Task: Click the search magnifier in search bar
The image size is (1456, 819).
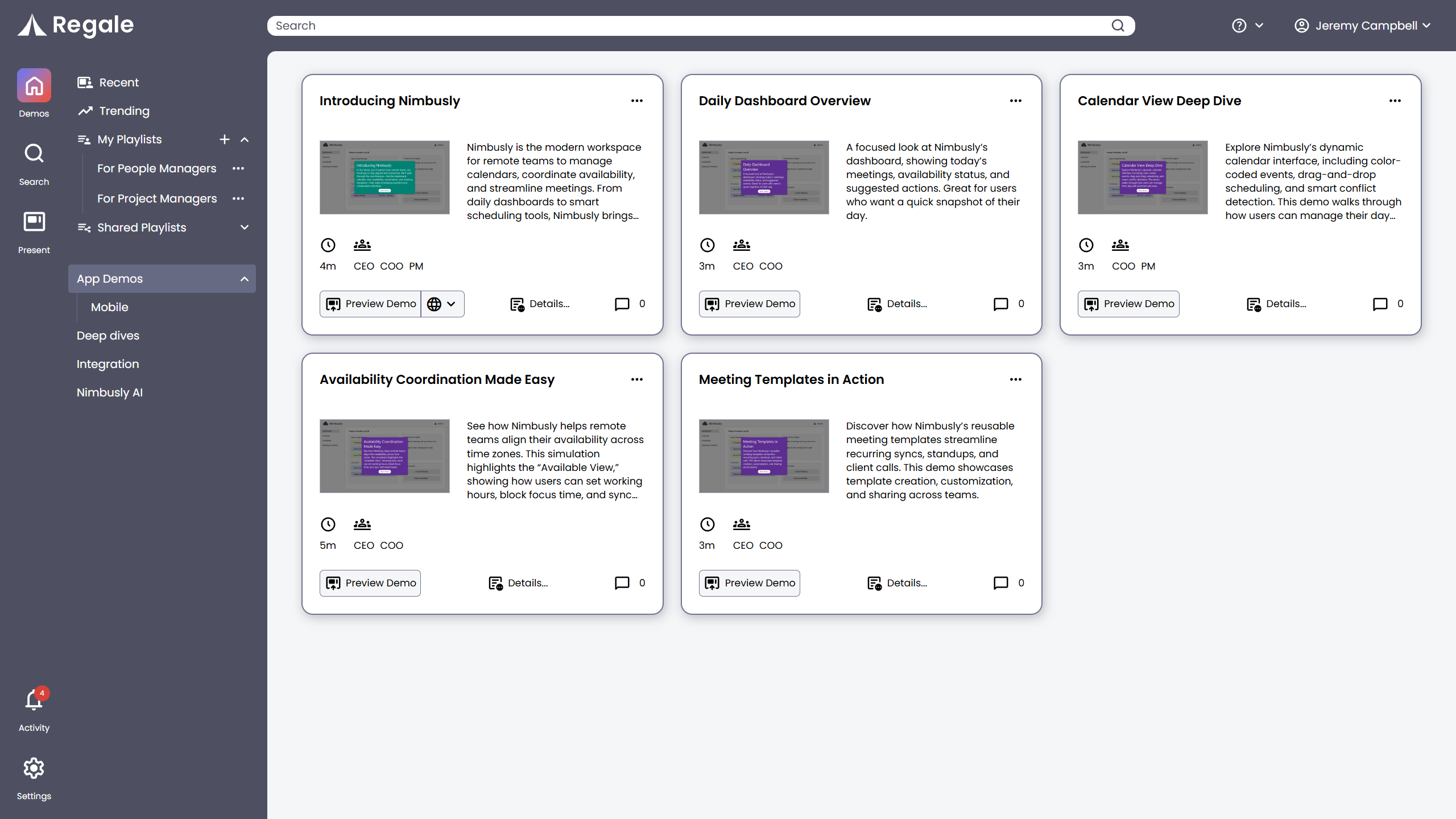Action: [1118, 26]
